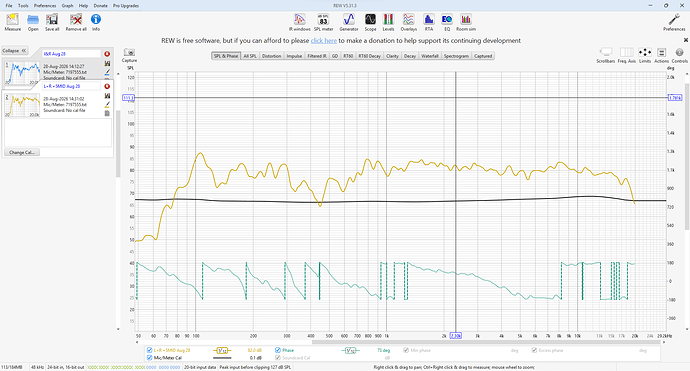Toggle L+R+SMID Aug 28 trace checkbox
Viewport: 690px width, 371px height.
click(x=150, y=350)
